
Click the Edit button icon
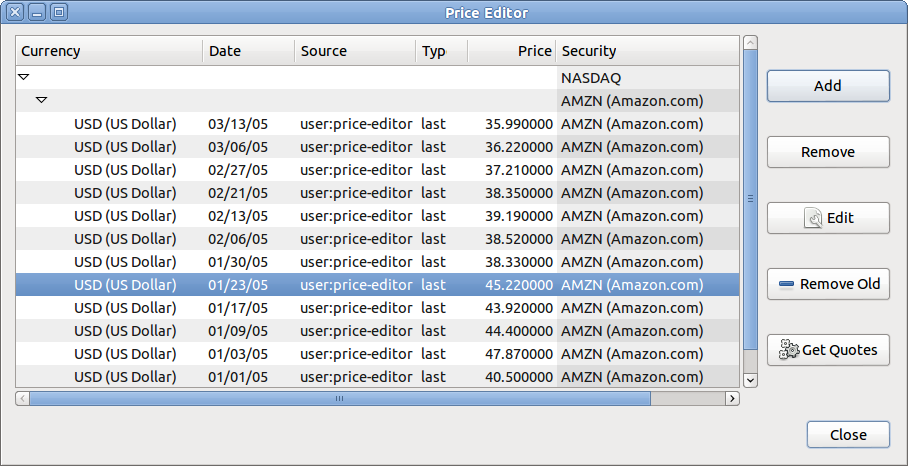pos(812,219)
